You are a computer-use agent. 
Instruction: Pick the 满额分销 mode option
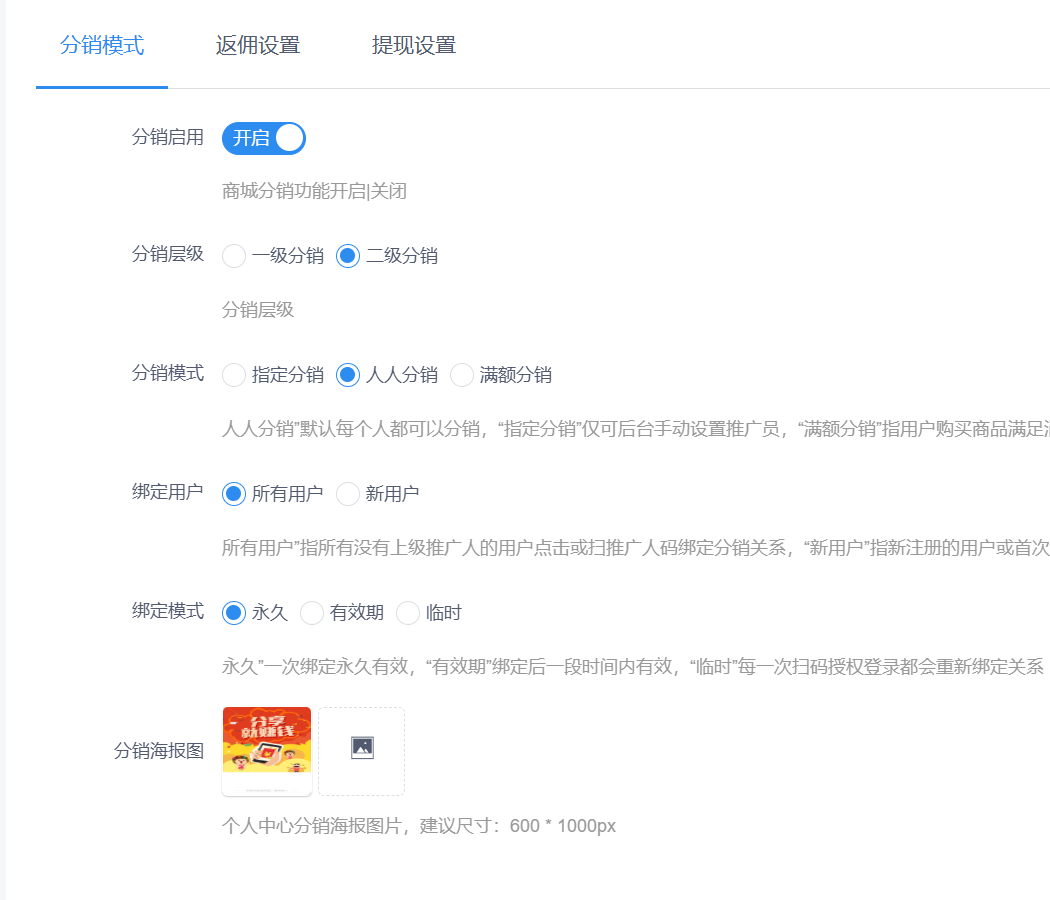[x=462, y=375]
